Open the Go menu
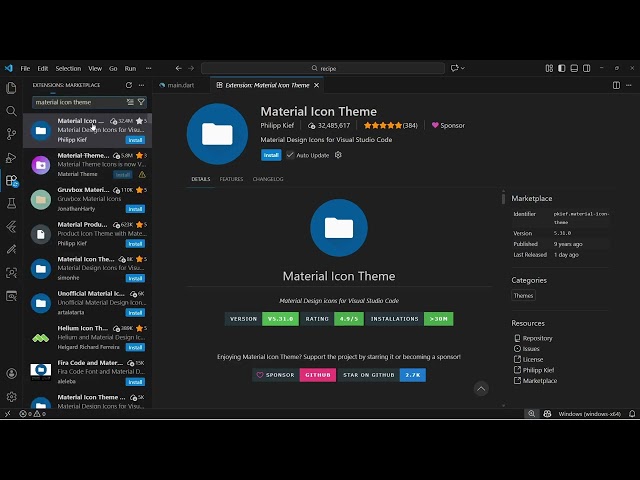This screenshot has width=640, height=480. (x=113, y=68)
